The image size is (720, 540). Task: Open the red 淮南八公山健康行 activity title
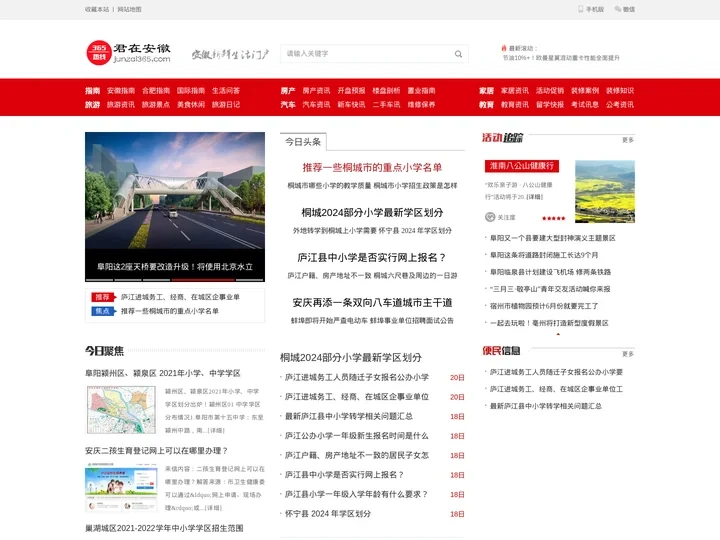tap(522, 166)
